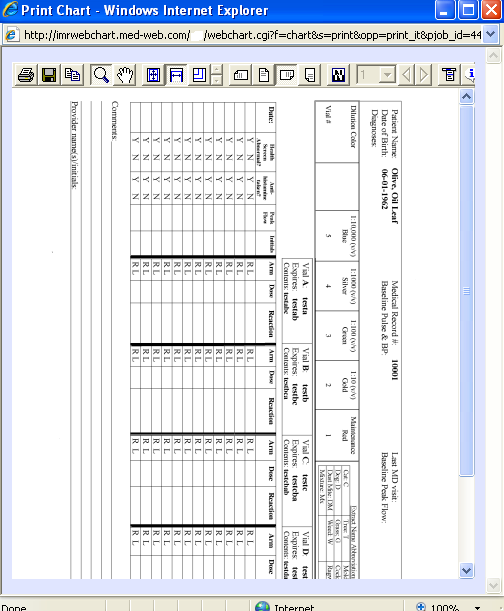Open the address bar URL dropdown
This screenshot has width=504, height=611.
(491, 35)
